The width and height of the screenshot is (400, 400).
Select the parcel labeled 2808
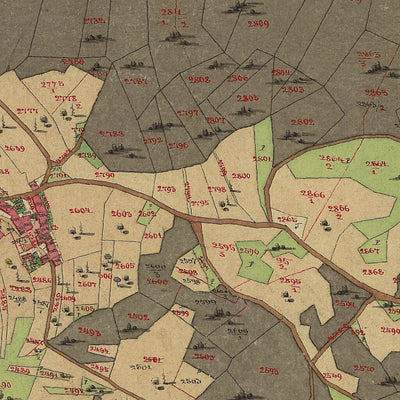pos(199,80)
